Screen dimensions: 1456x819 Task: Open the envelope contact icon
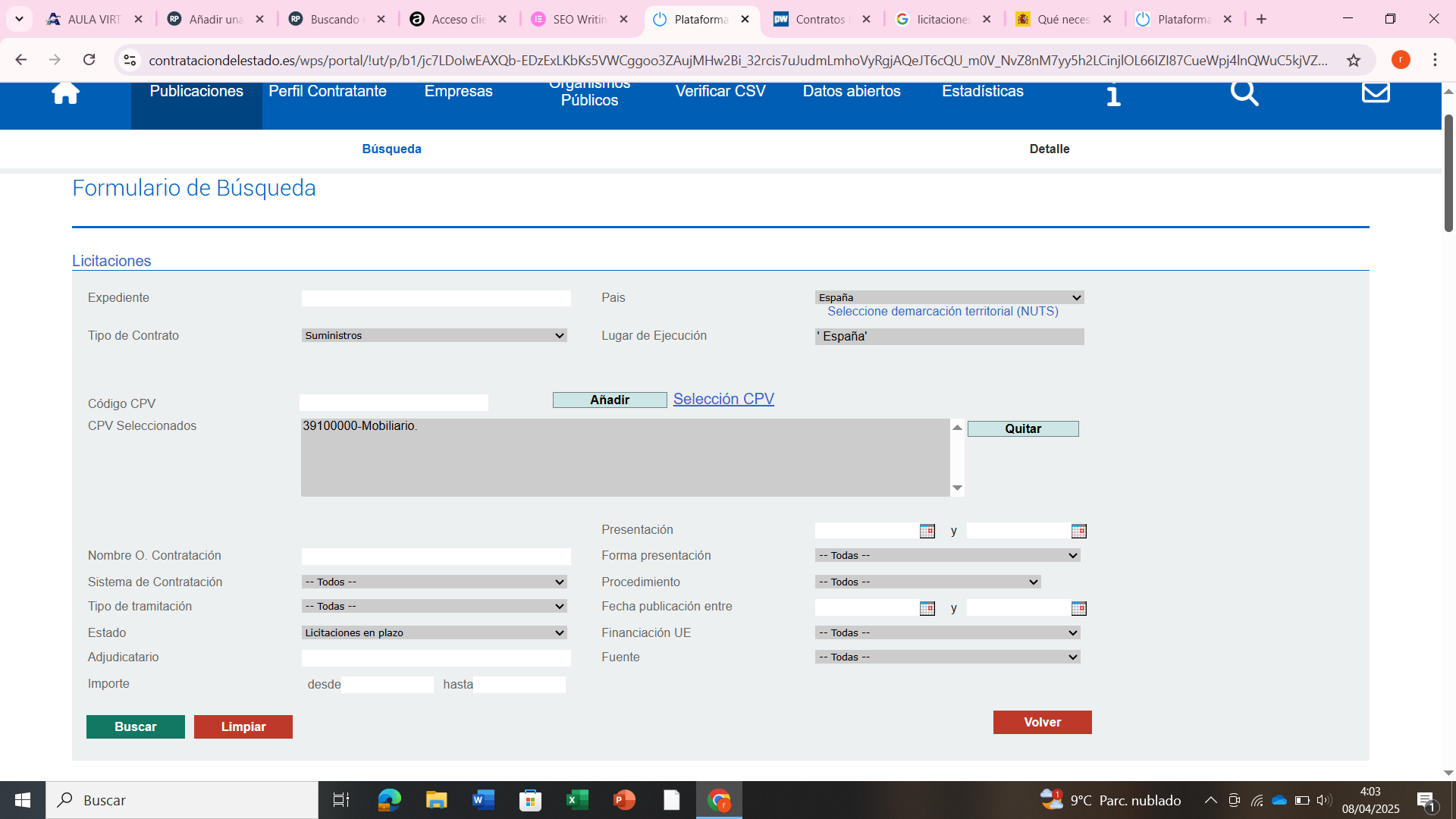click(x=1376, y=93)
